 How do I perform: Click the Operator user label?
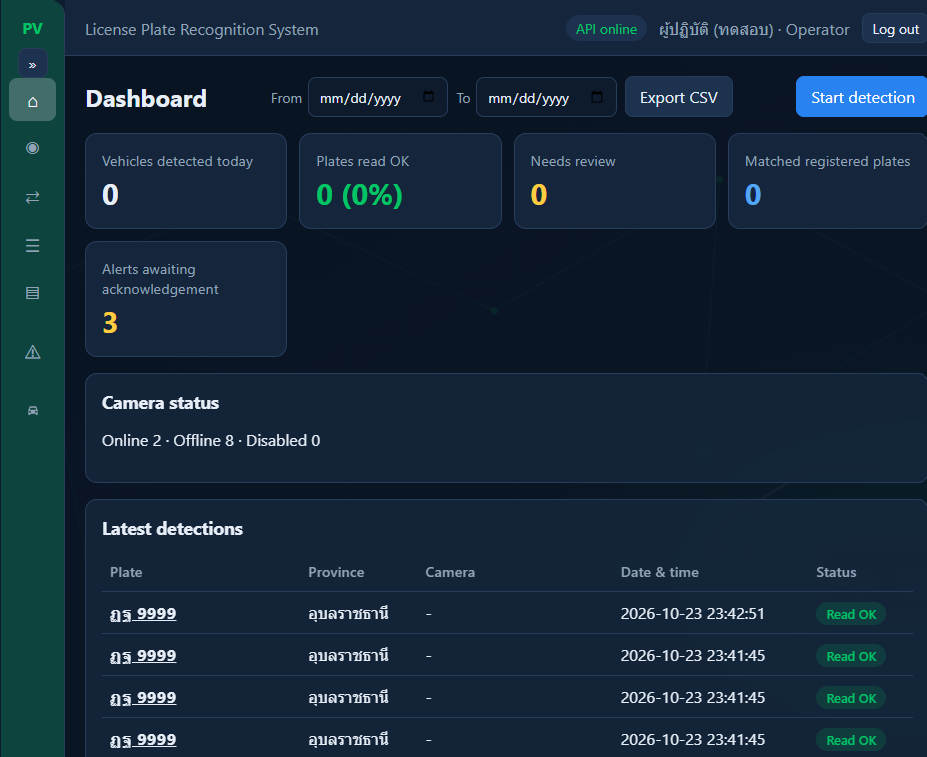[x=754, y=30]
